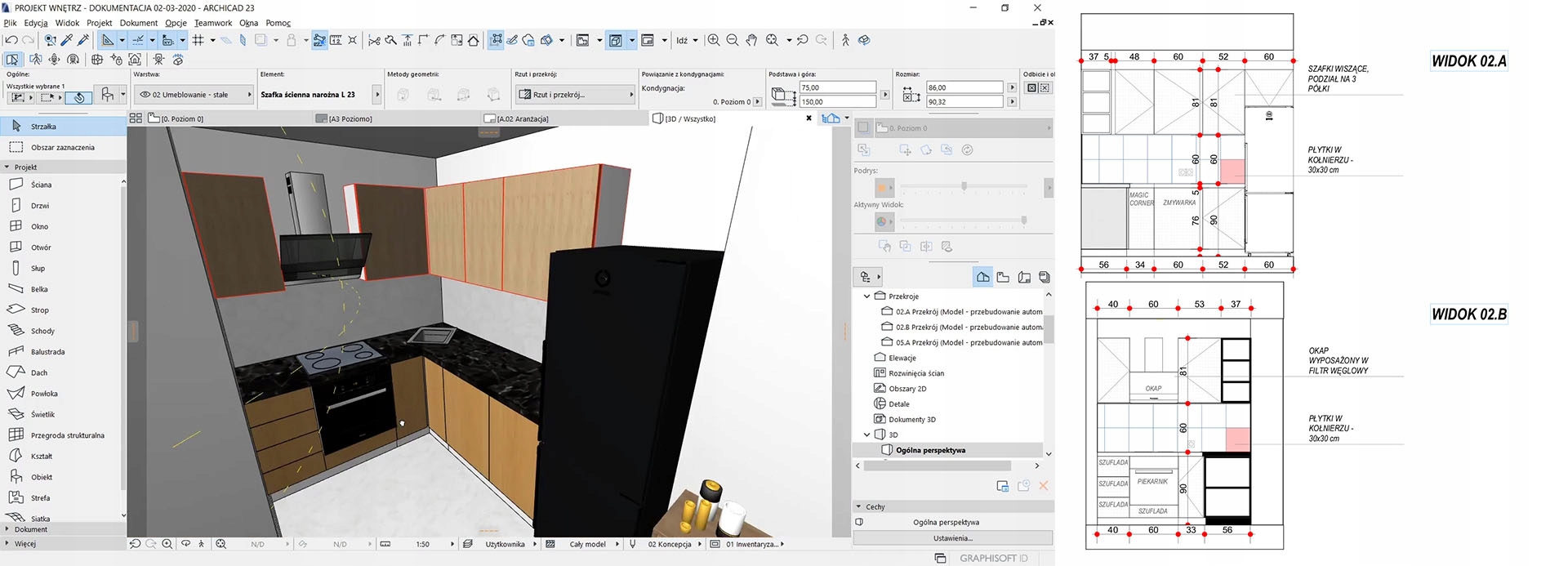This screenshot has height=566, width=1568.
Task: Click the Project Map icon in navigator
Action: point(982,278)
